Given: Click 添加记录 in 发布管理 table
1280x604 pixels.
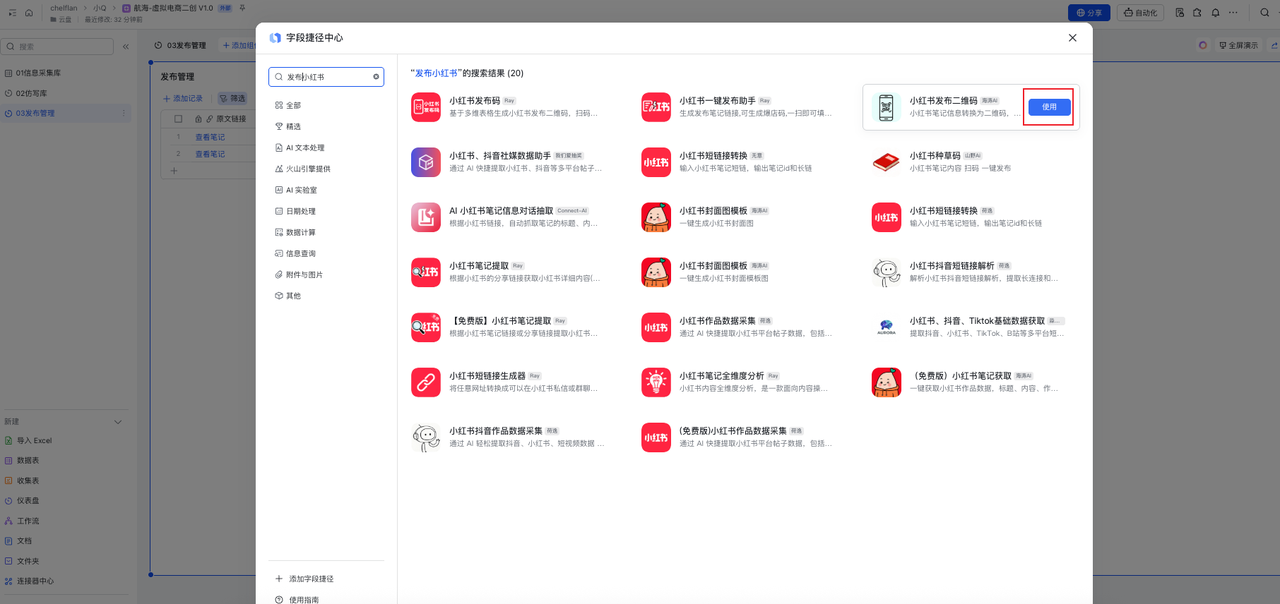Looking at the screenshot, I should tap(183, 99).
